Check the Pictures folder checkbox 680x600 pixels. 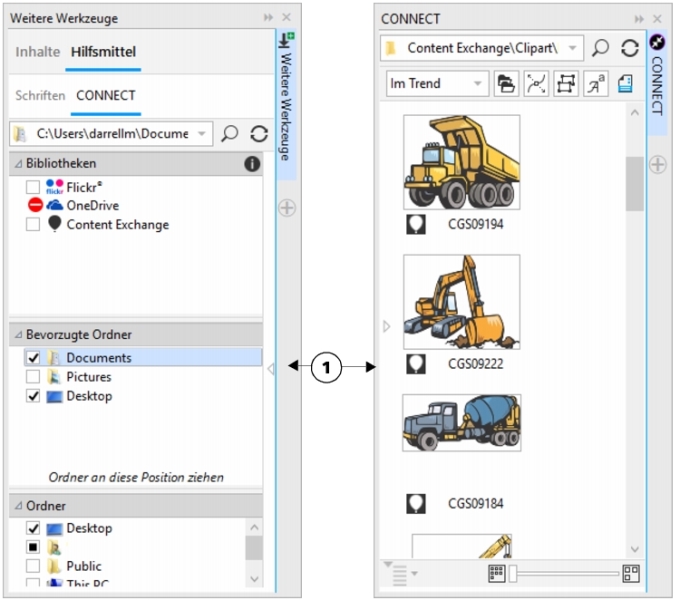(x=33, y=377)
